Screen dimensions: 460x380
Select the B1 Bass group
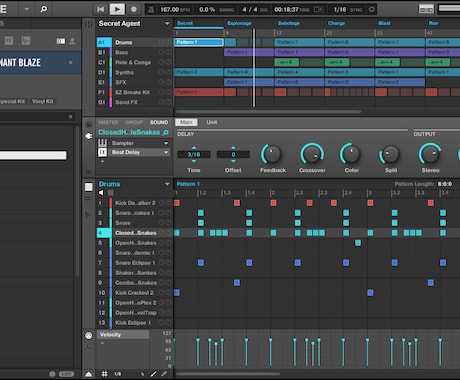(134, 52)
